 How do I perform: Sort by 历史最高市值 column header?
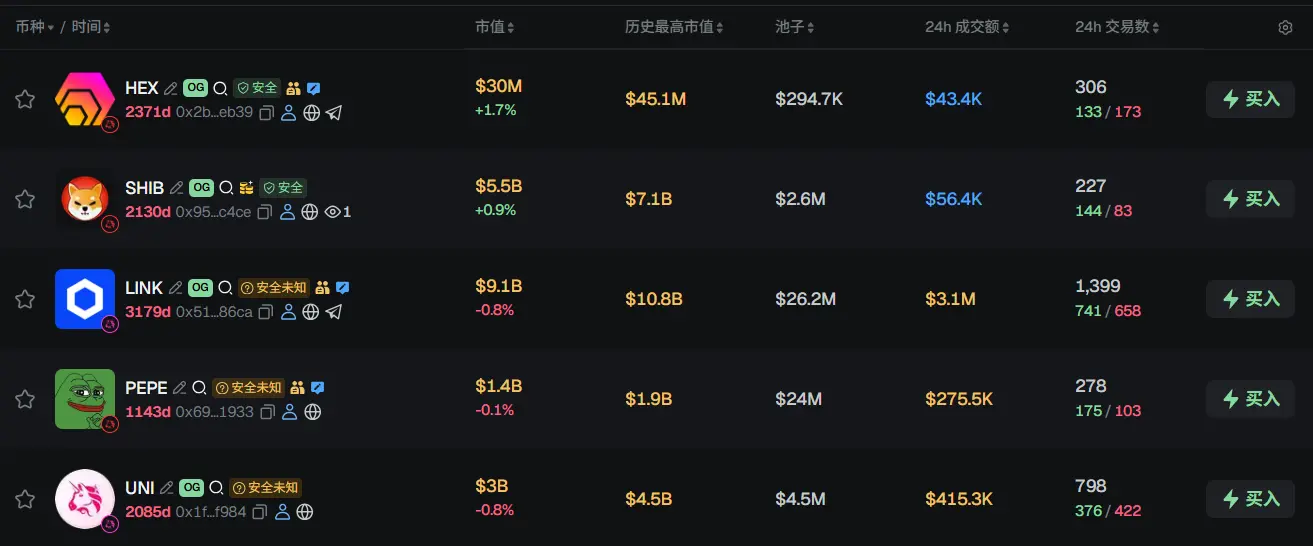click(675, 27)
